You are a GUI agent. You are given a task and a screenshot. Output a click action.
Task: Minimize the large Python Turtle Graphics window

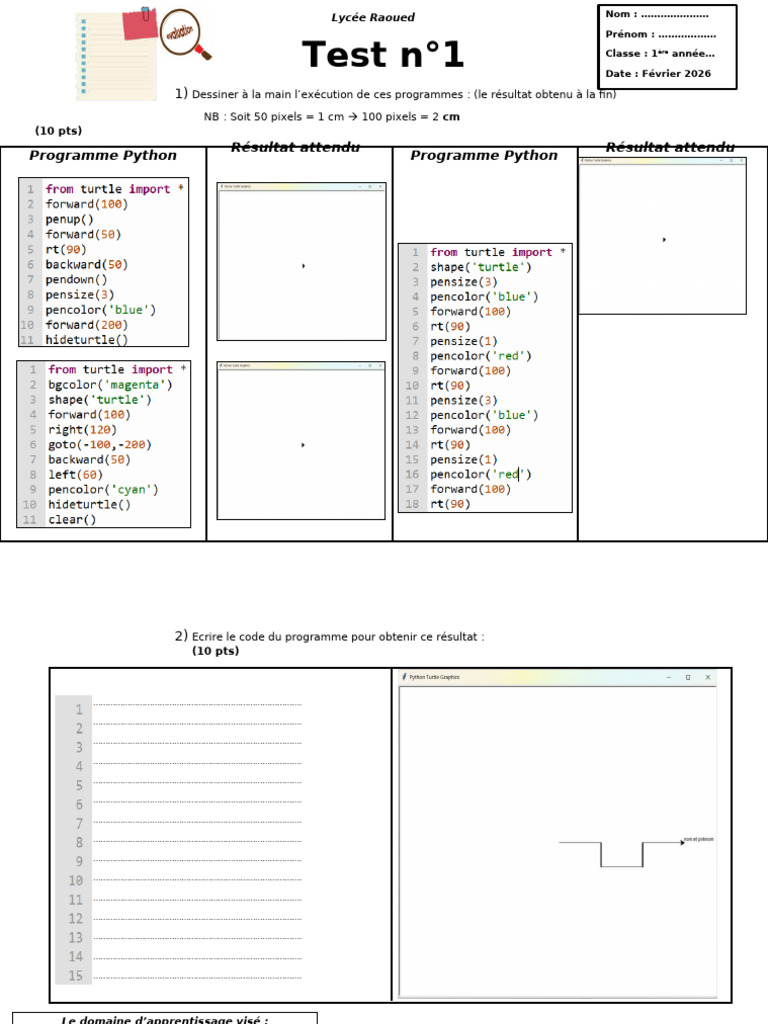click(669, 677)
